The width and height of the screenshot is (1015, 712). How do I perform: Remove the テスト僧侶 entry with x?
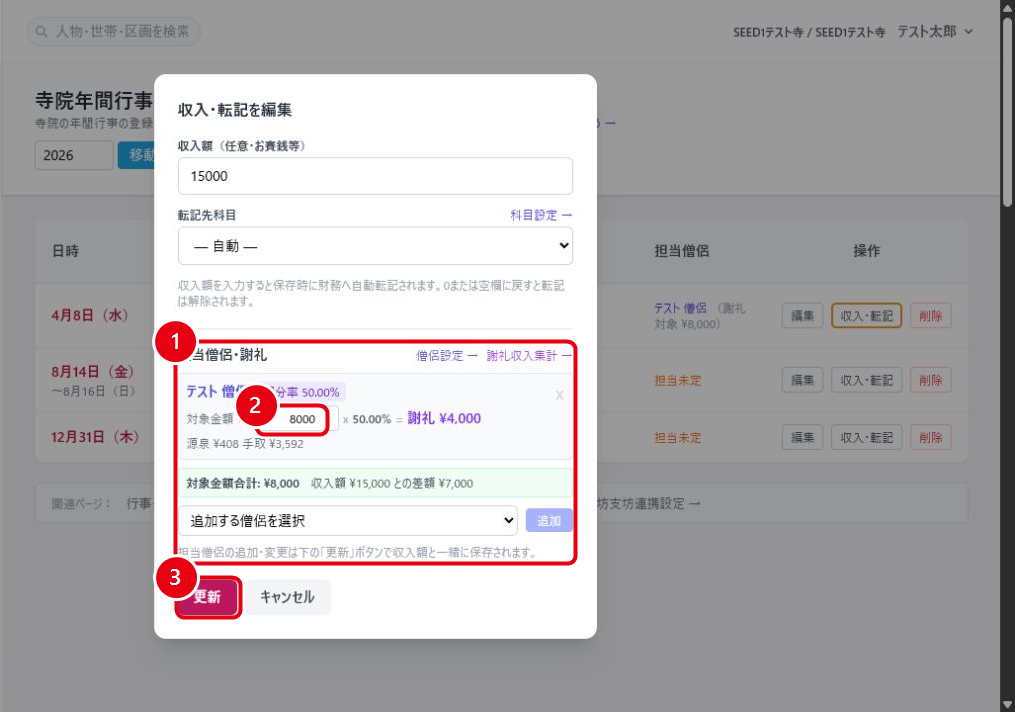[x=559, y=395]
